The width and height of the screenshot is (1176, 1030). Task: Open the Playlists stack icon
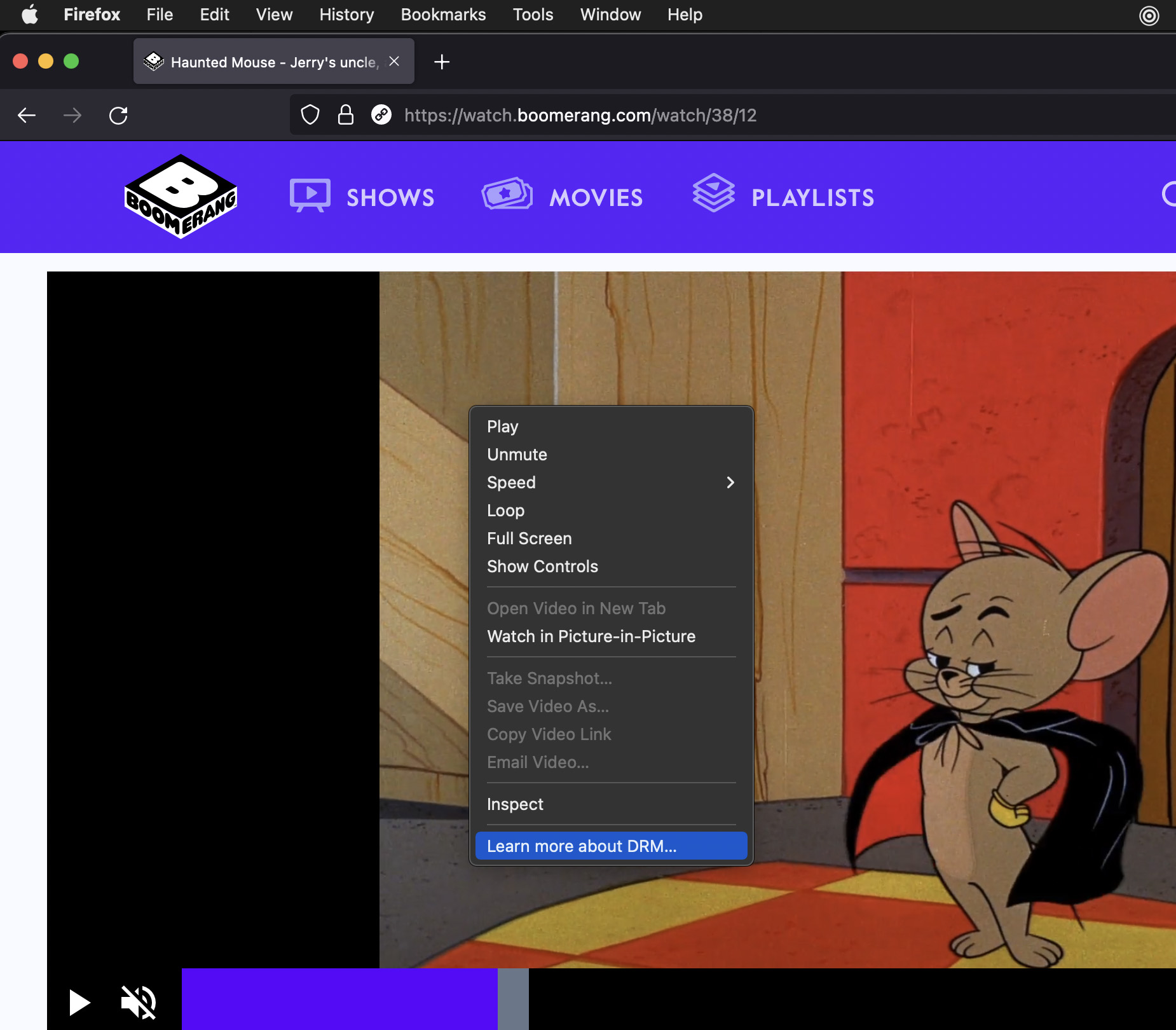[x=713, y=193]
